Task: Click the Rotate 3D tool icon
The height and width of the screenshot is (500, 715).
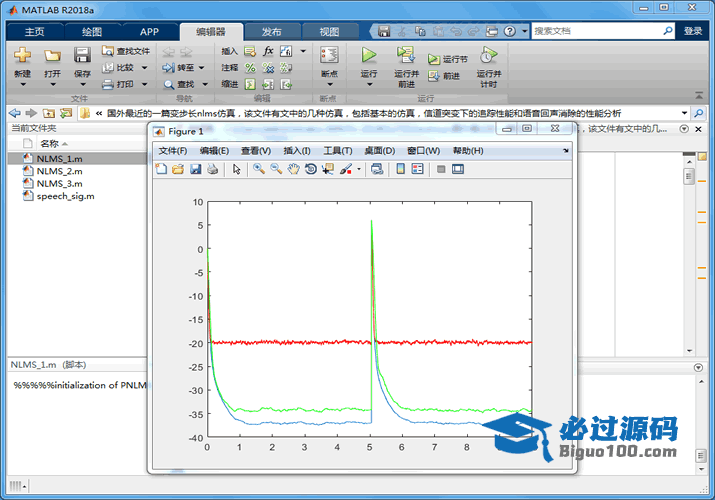Action: click(x=310, y=169)
